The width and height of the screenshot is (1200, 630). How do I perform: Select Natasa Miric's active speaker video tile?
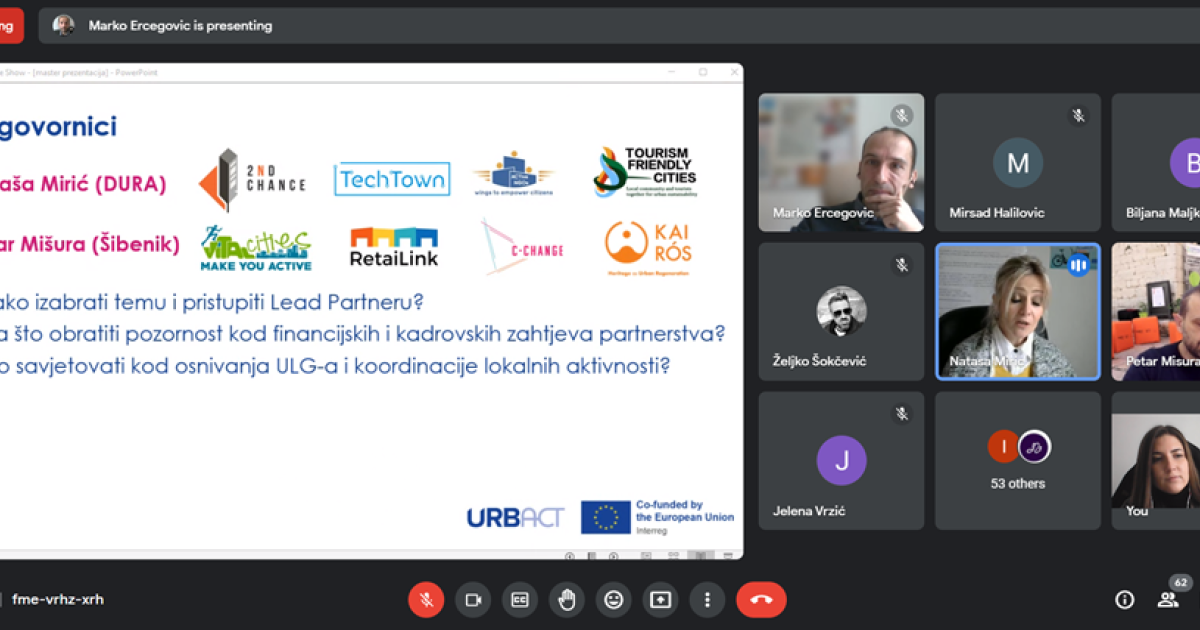[1018, 311]
